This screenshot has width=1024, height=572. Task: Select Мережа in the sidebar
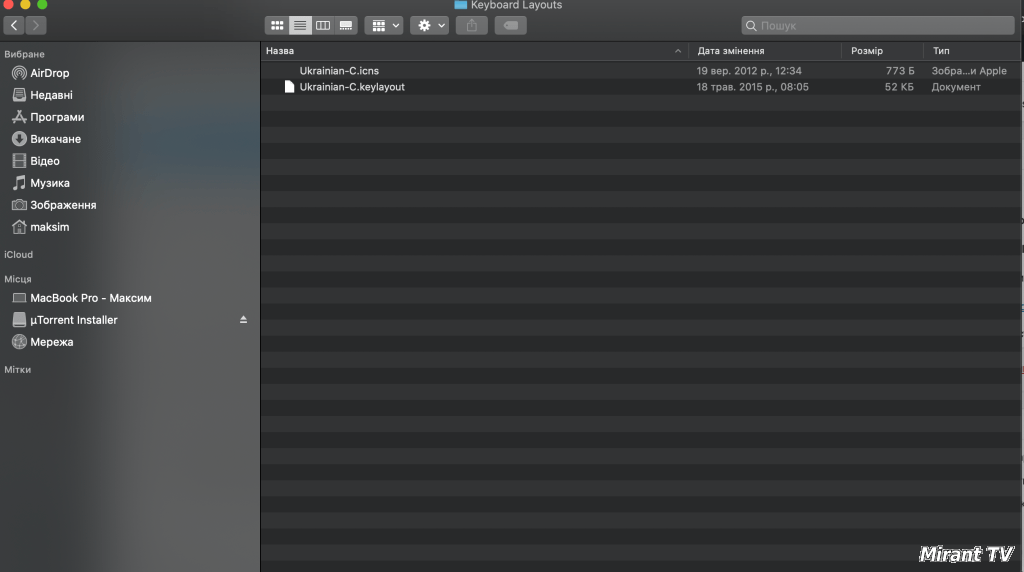point(51,342)
